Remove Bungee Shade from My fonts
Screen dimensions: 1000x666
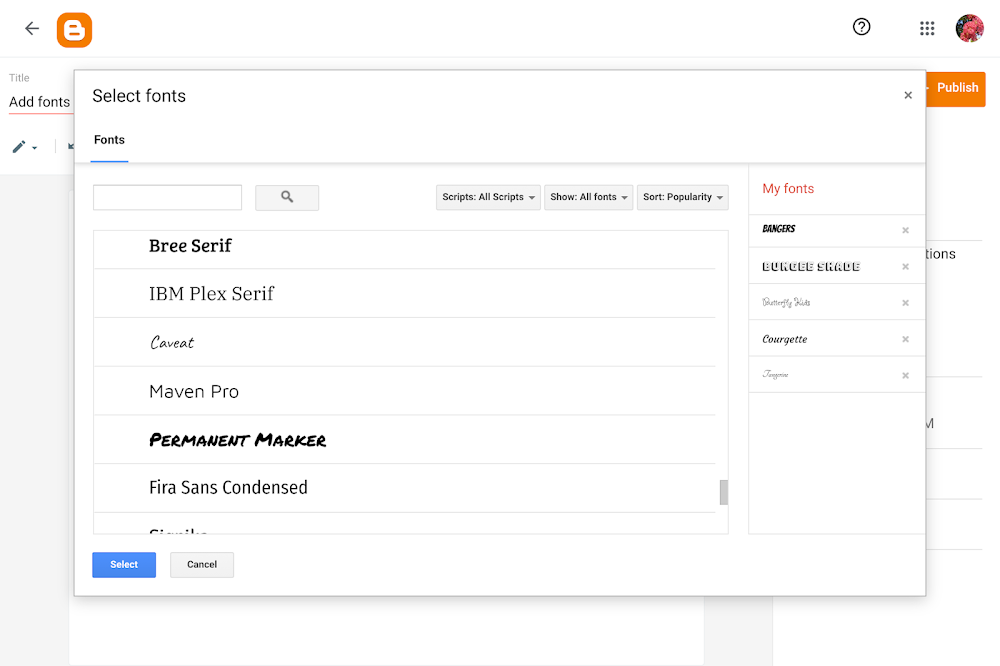coord(905,267)
